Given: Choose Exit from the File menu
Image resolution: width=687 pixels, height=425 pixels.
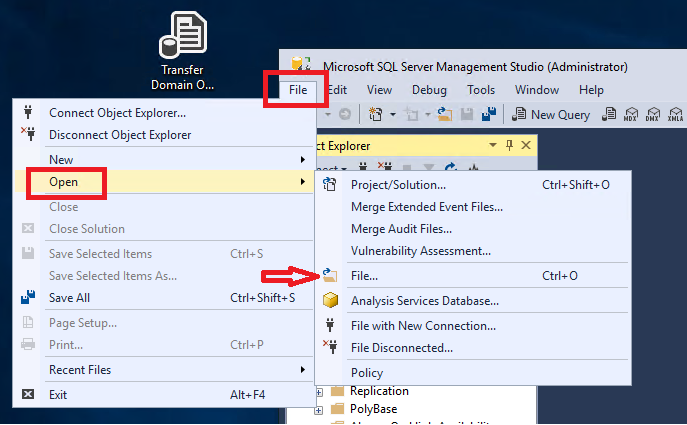Looking at the screenshot, I should pos(164,394).
